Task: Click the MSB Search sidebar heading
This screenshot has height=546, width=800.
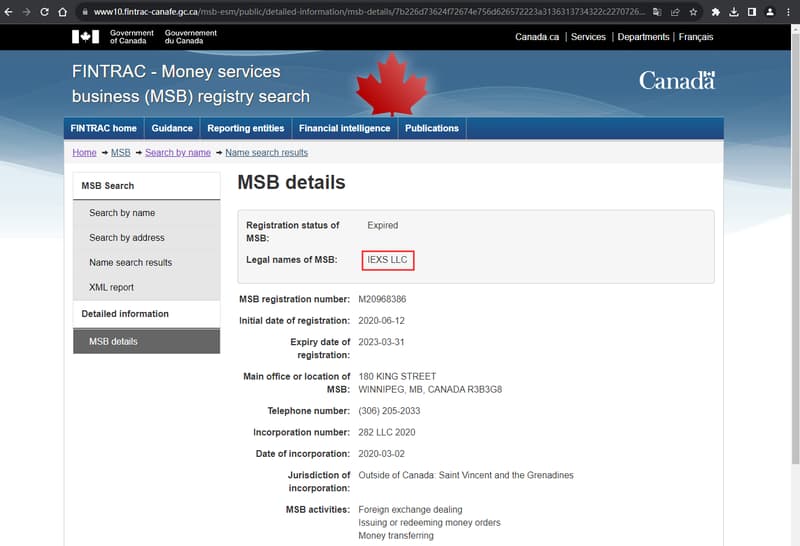Action: pyautogui.click(x=147, y=186)
